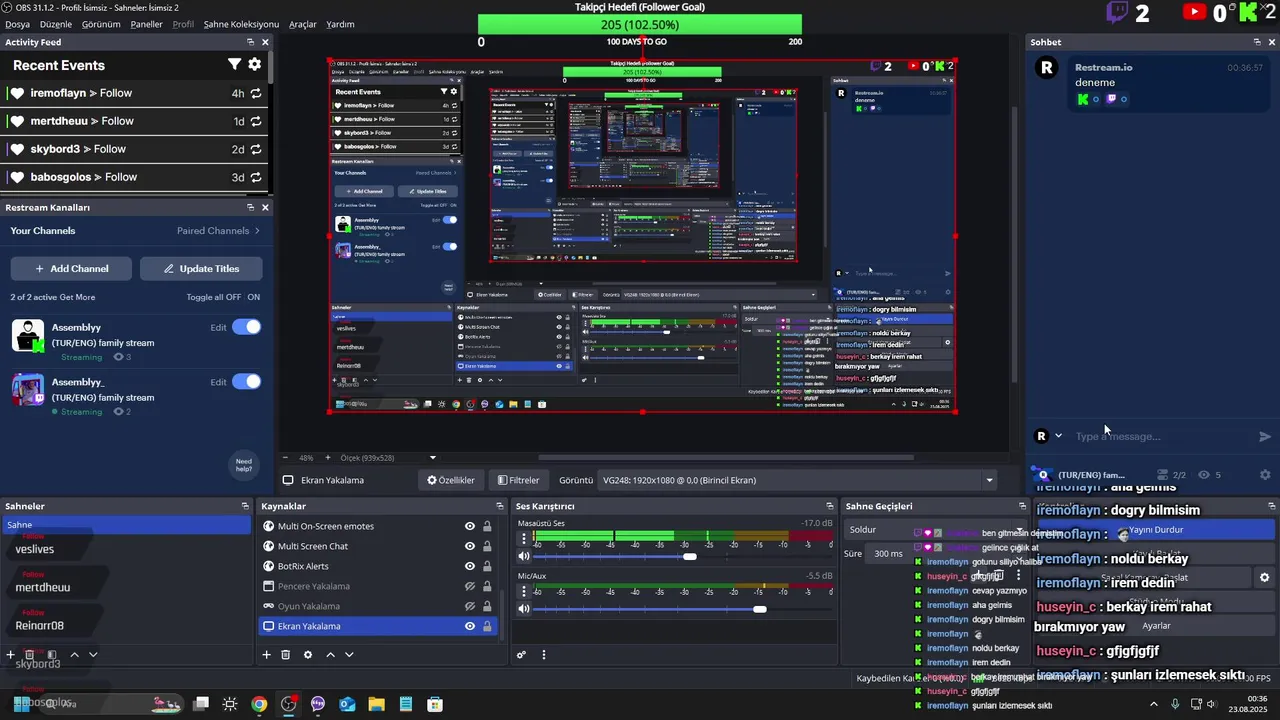1280x720 pixels.
Task: Open Activity Feed settings gear
Action: [255, 64]
